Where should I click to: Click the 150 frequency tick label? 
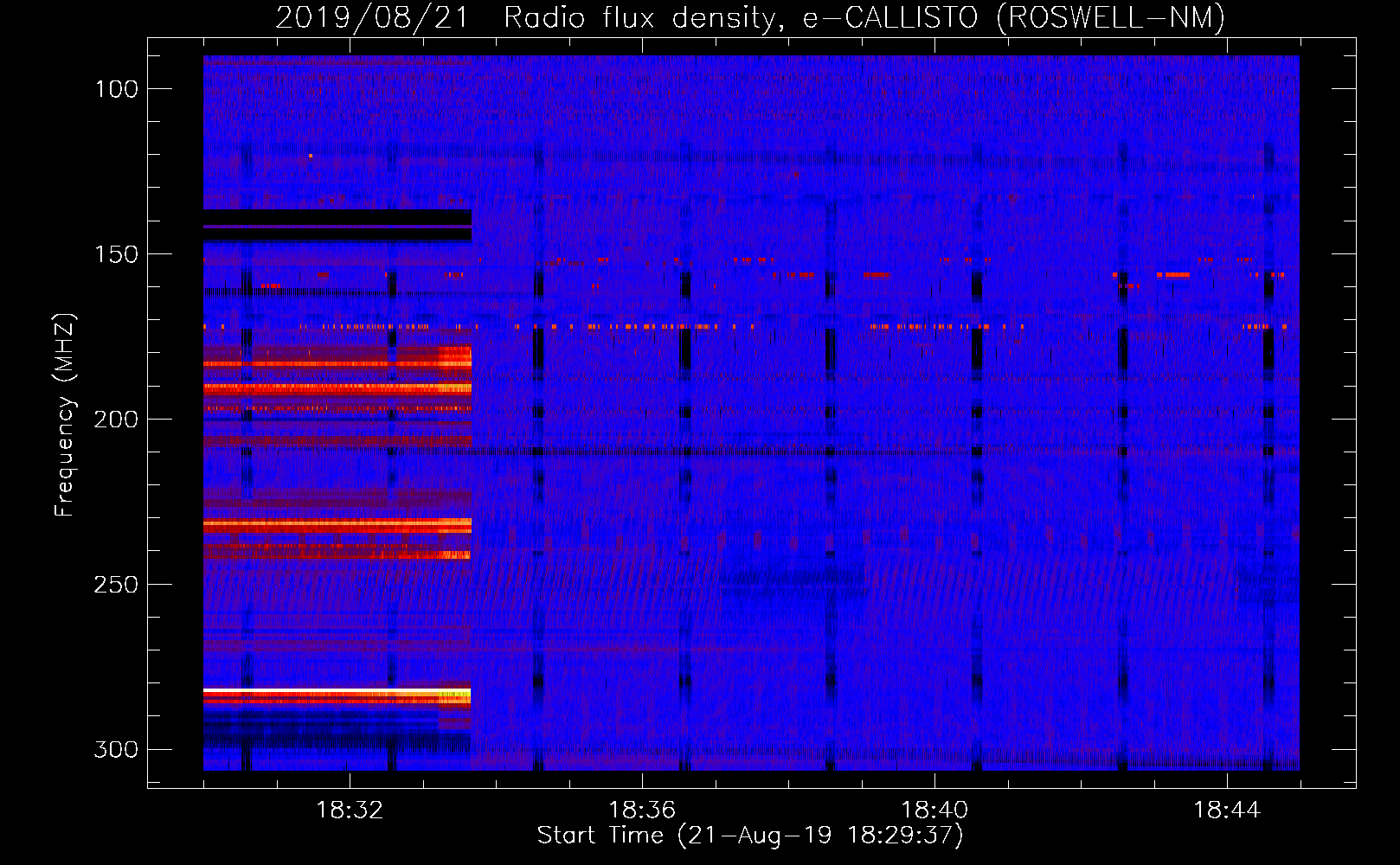[x=116, y=254]
